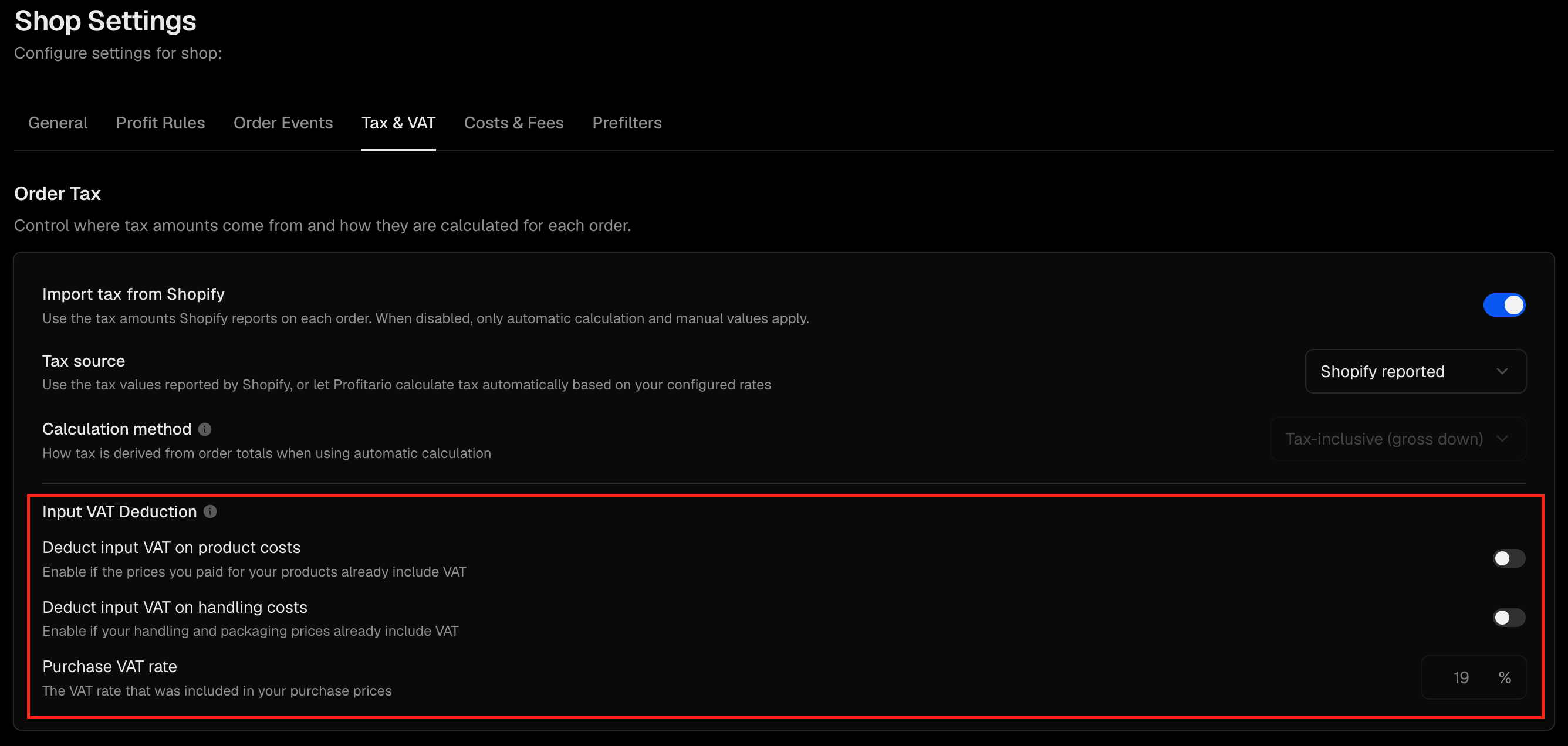Open the Costs & Fees tab

click(x=513, y=123)
